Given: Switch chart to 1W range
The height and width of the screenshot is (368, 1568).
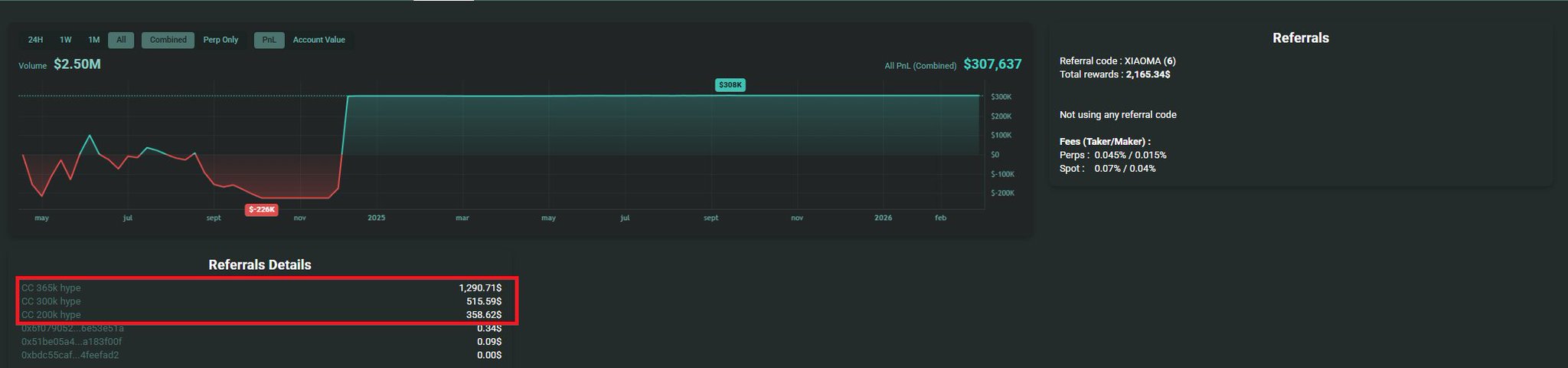Looking at the screenshot, I should pyautogui.click(x=66, y=40).
